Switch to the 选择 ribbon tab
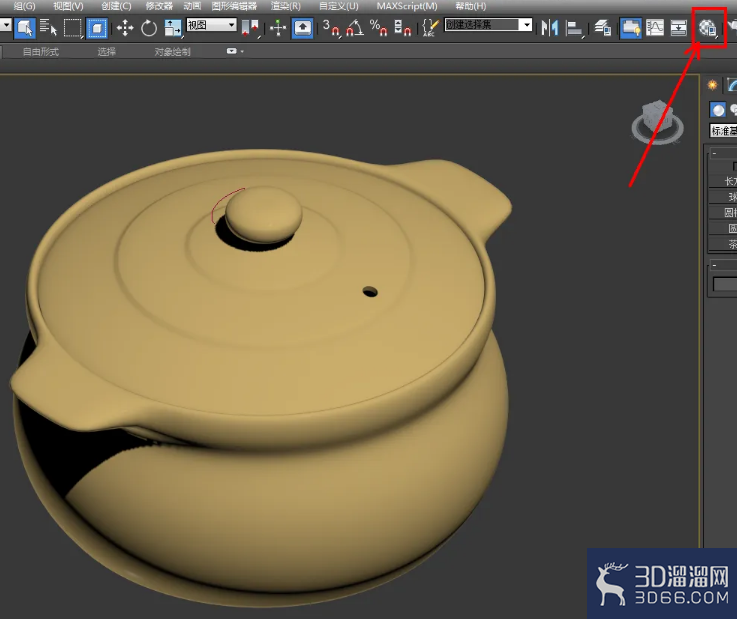The height and width of the screenshot is (619, 737). click(x=106, y=52)
